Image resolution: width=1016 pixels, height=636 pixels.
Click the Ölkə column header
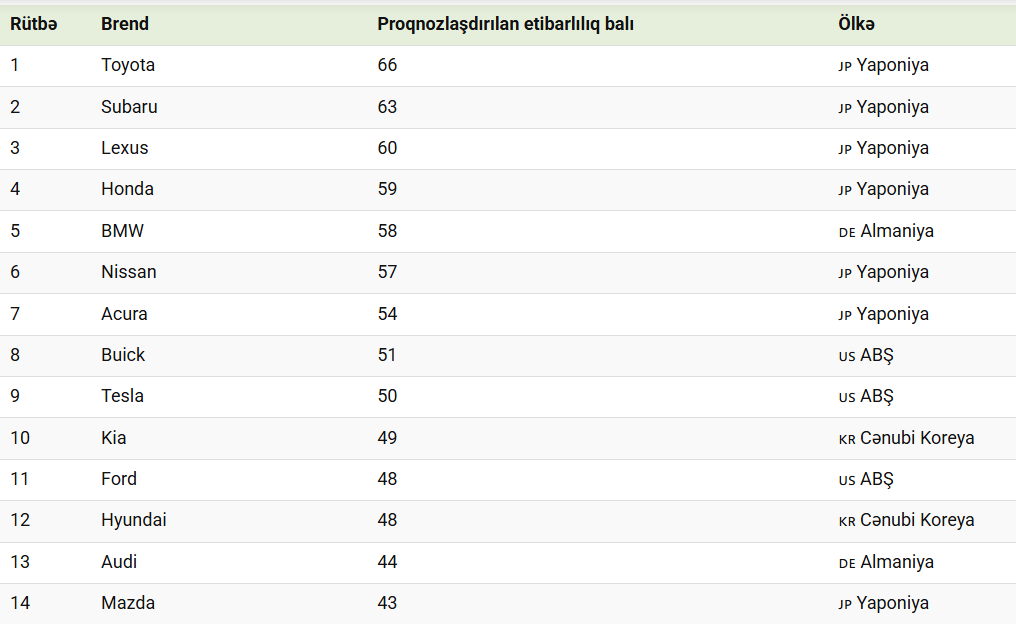point(856,24)
